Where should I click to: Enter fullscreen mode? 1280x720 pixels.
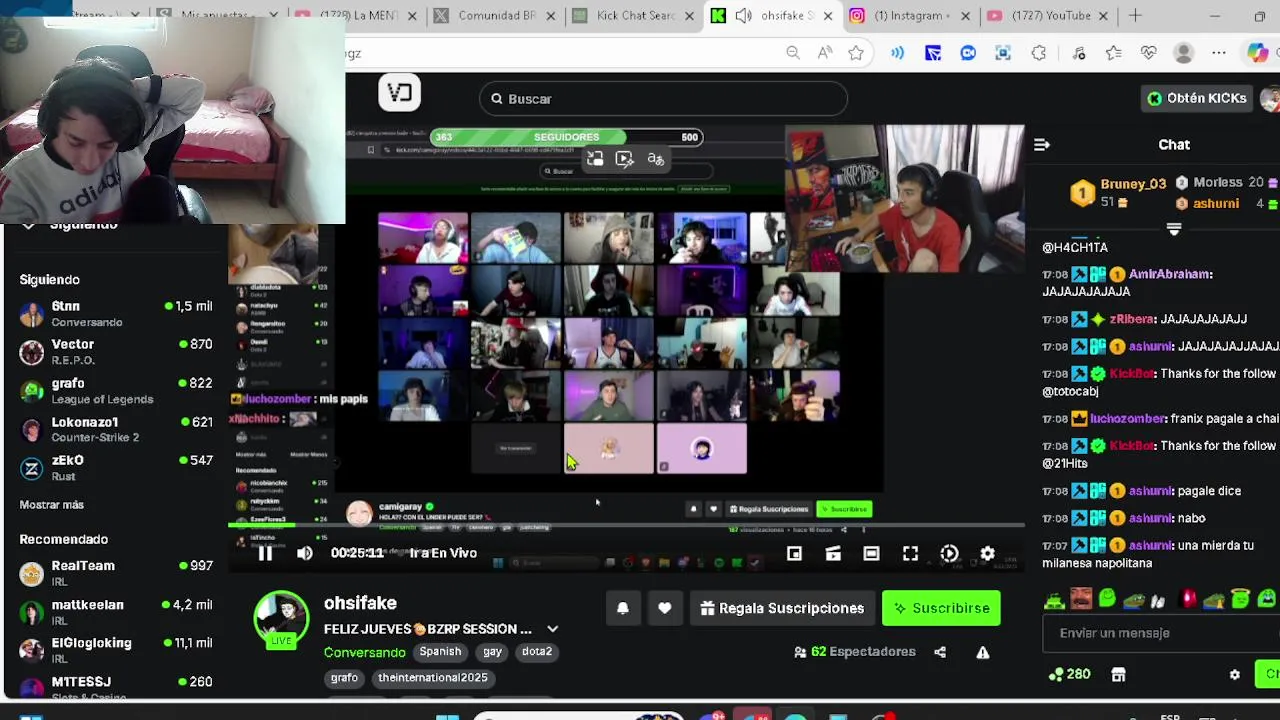click(910, 553)
